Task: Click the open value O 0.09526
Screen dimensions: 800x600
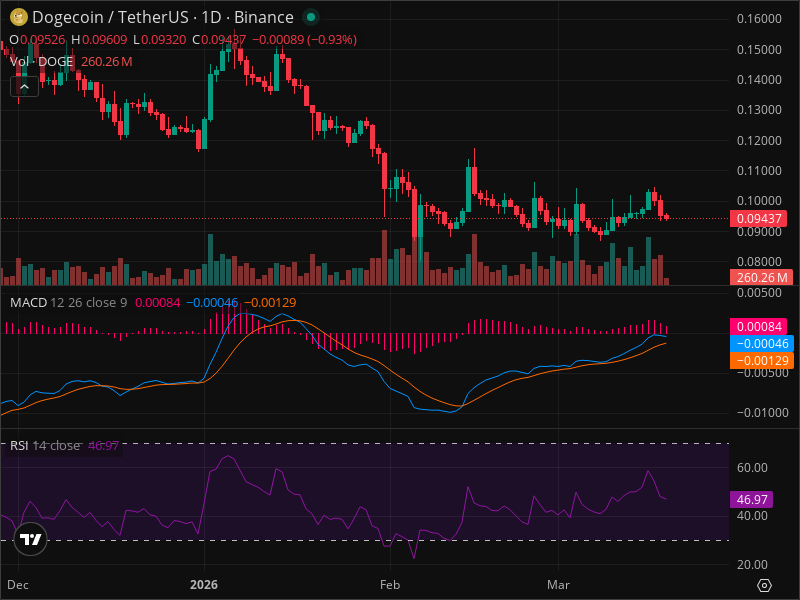Action: (37, 40)
